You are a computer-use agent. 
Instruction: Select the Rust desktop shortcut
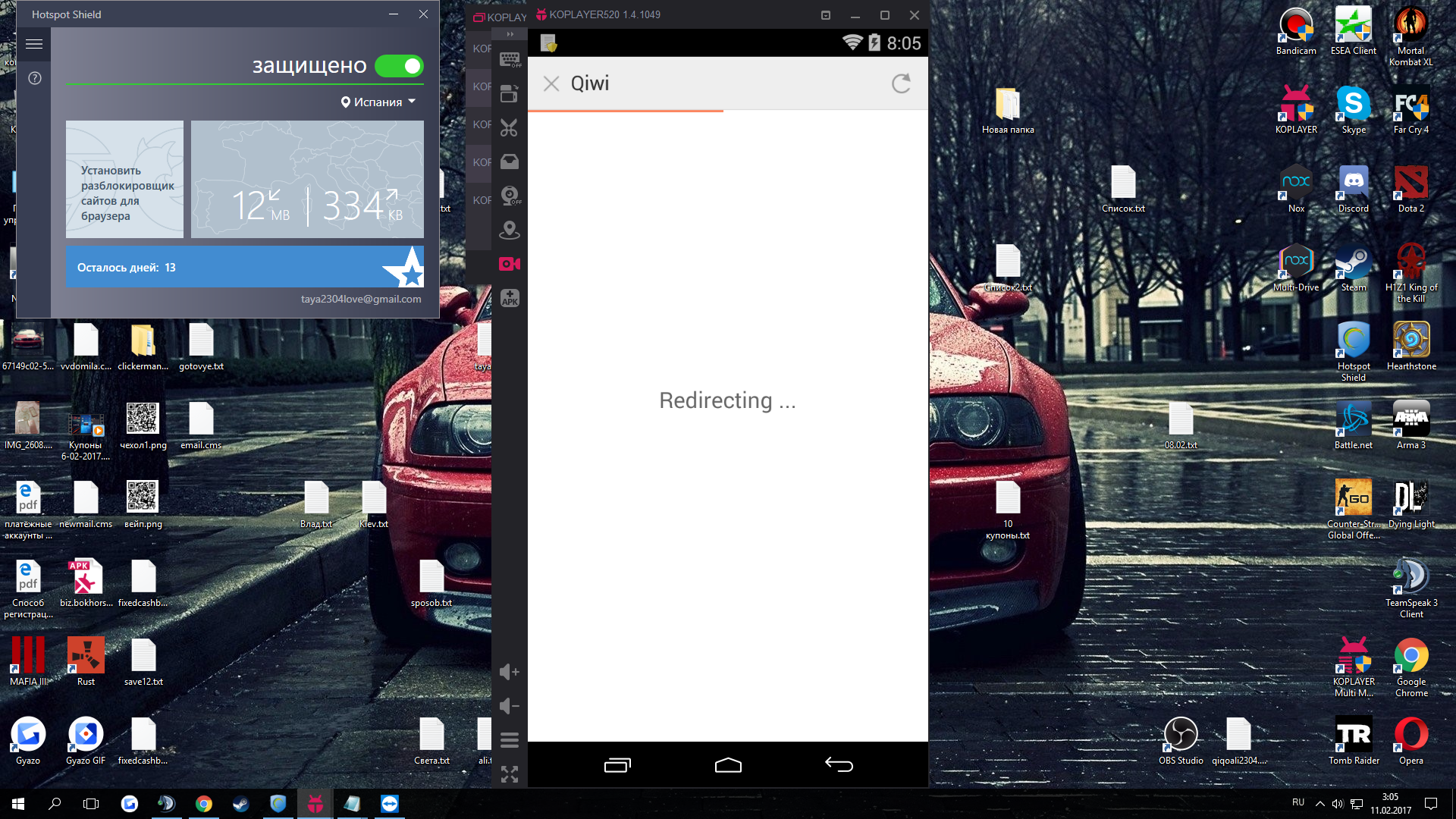pyautogui.click(x=86, y=662)
